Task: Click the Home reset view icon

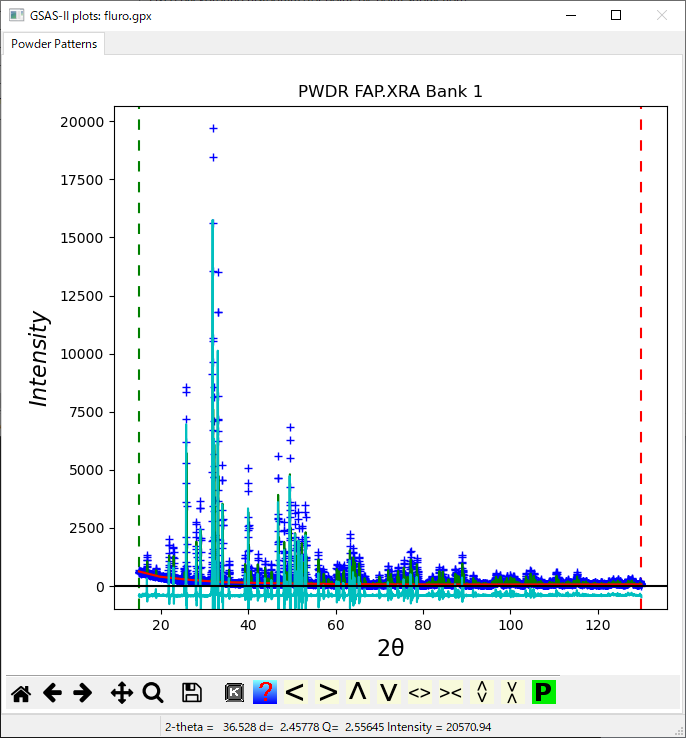Action: click(x=20, y=692)
